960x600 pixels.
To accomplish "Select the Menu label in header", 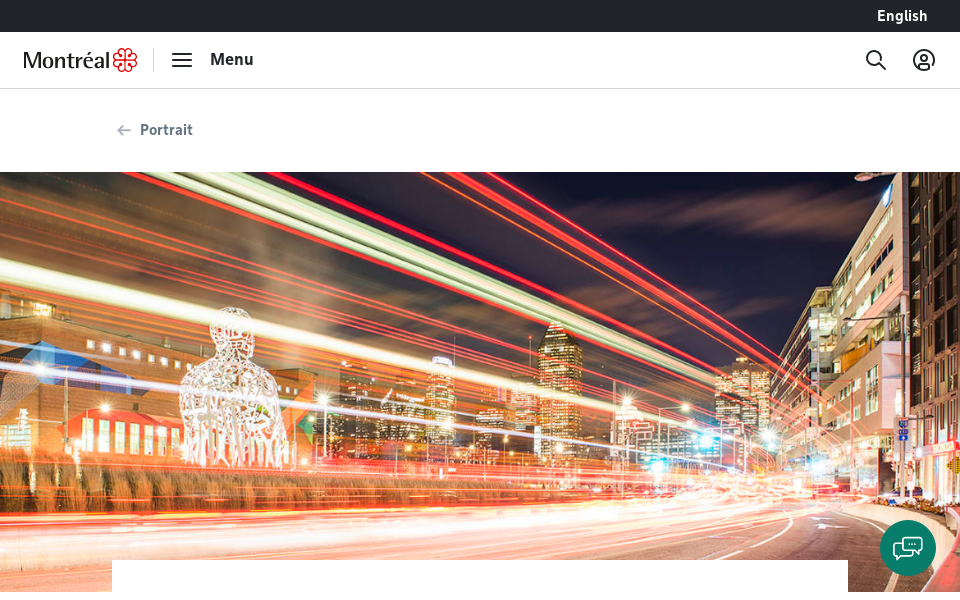I will pyautogui.click(x=231, y=60).
